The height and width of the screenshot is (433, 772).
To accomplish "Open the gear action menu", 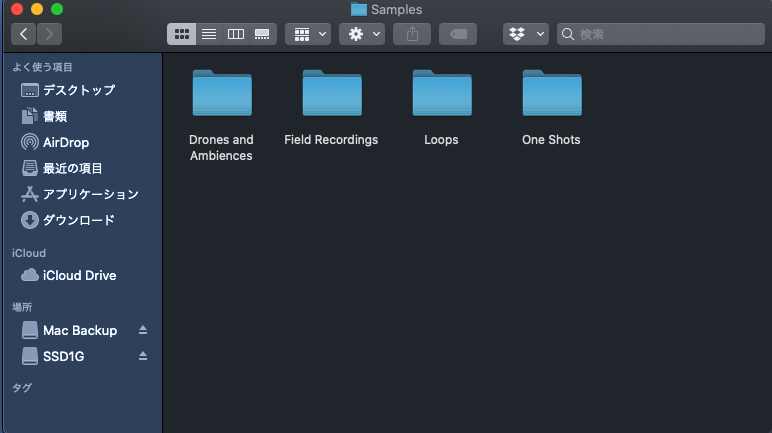I will (362, 34).
